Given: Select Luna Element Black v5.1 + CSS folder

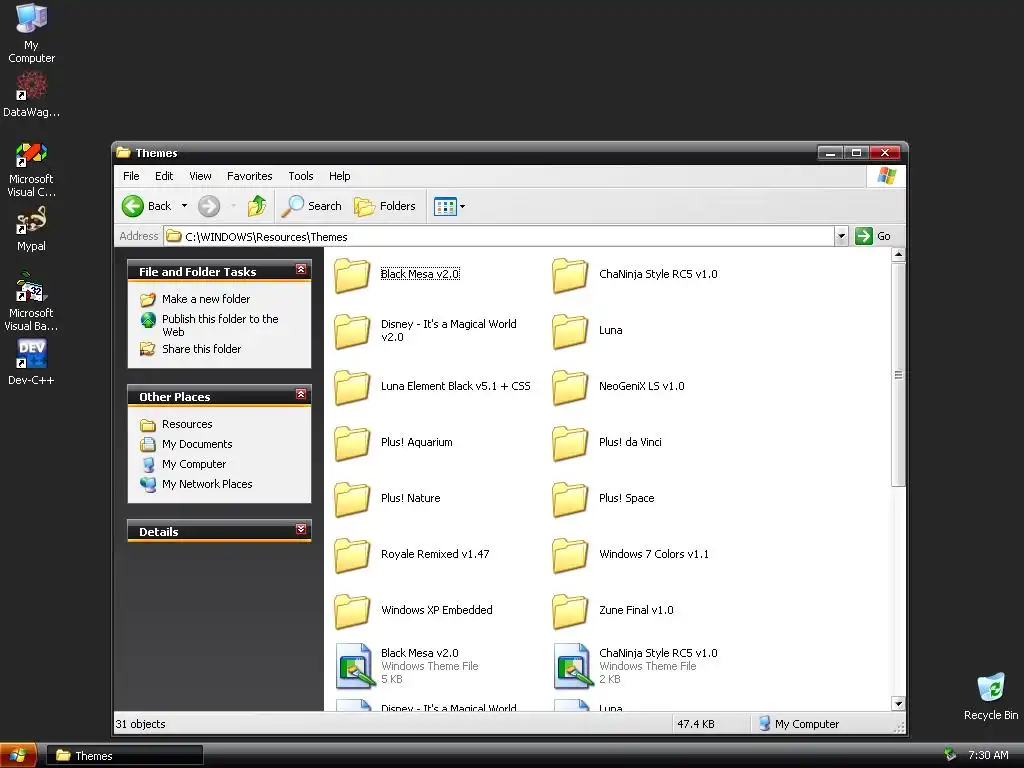Looking at the screenshot, I should coord(353,387).
